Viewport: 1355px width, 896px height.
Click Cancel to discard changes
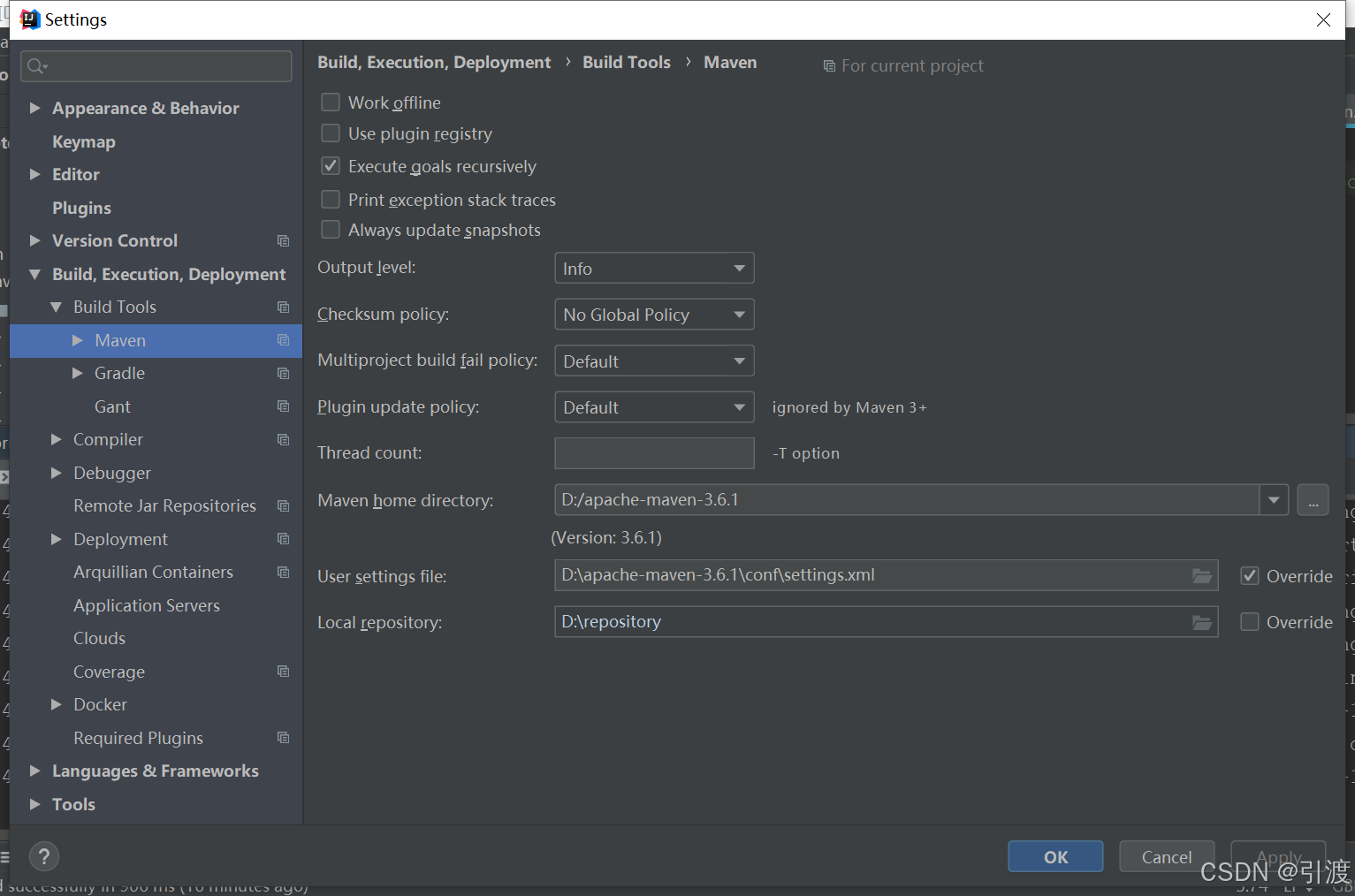1167,857
